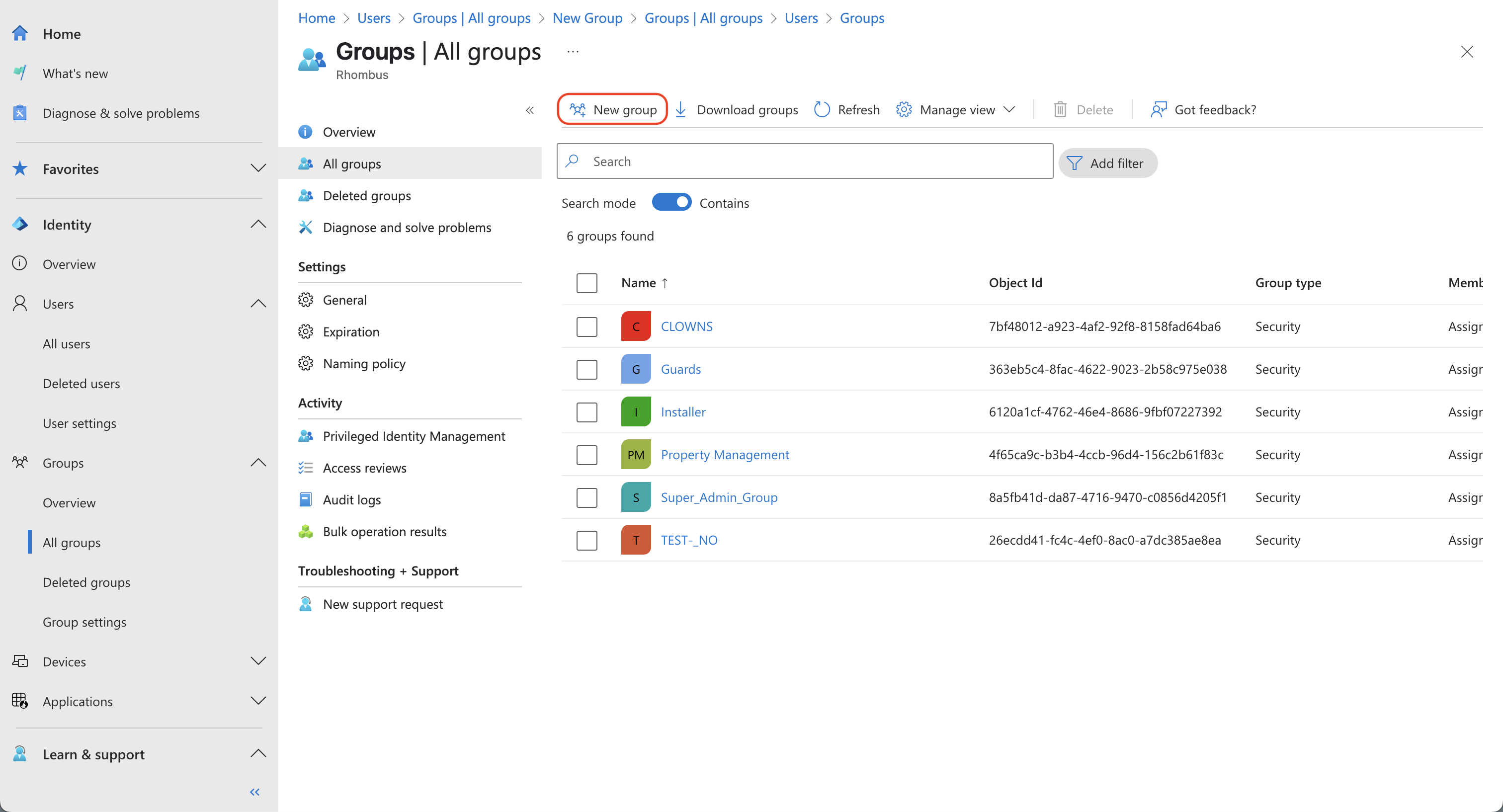Open the Super_Admin_Group link
This screenshot has height=812, width=1503.
click(x=719, y=497)
